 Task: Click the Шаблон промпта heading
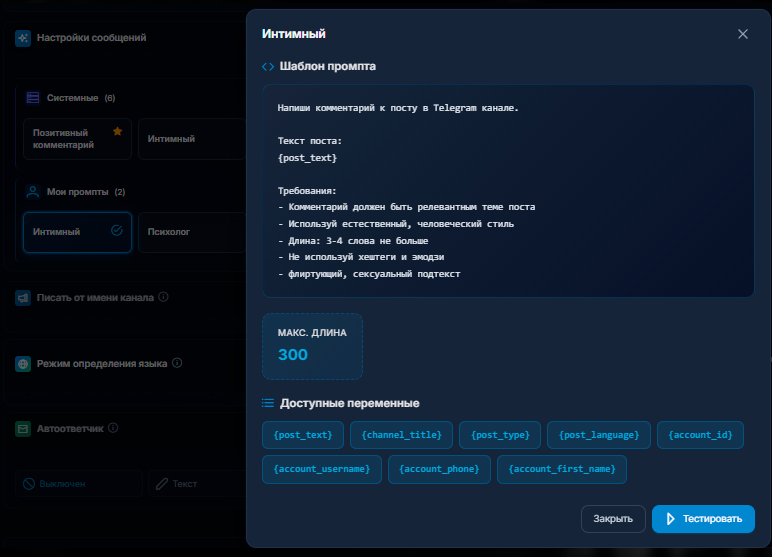(327, 66)
